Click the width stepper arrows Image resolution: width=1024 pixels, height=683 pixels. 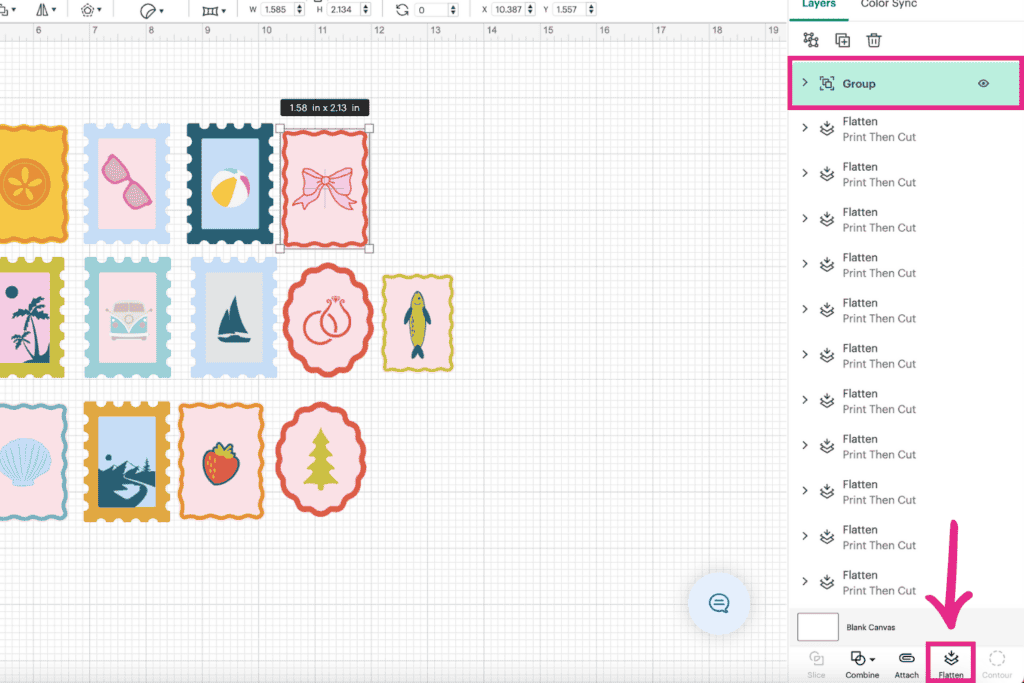(x=300, y=10)
